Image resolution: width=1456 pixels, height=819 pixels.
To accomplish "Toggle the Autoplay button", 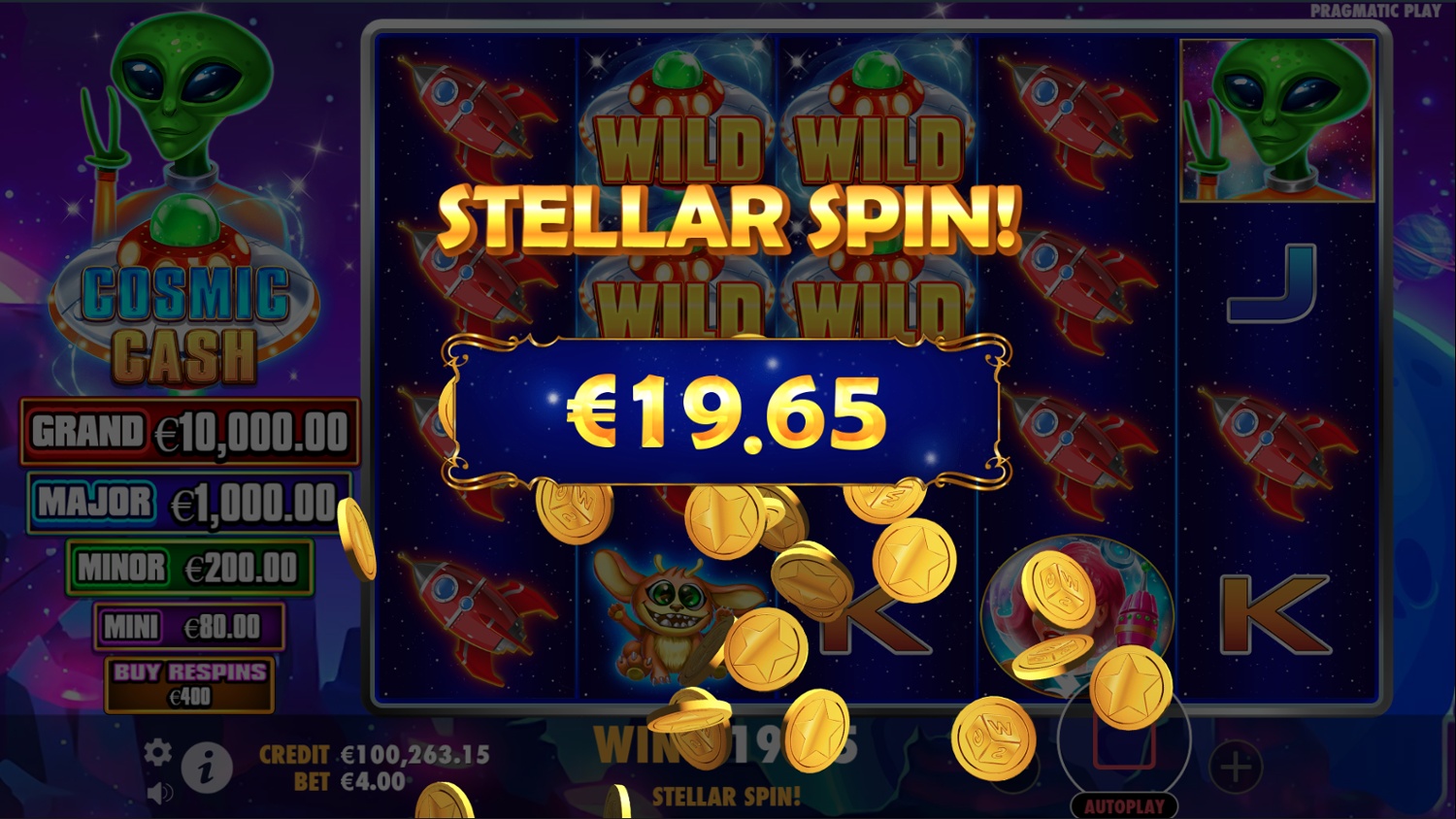I will pos(1124,806).
